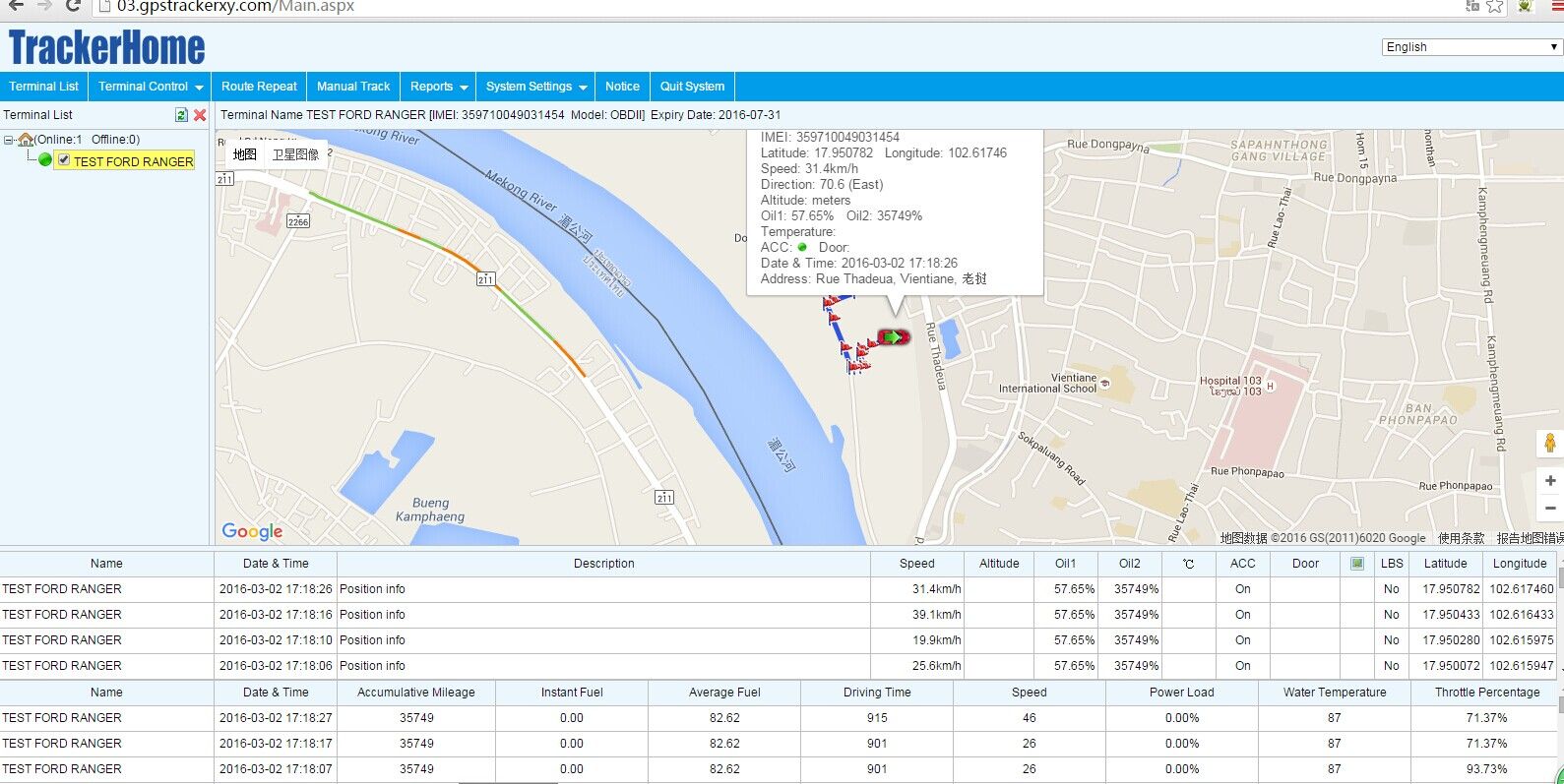Click the TrackerHome logo
The width and height of the screenshot is (1564, 784).
pyautogui.click(x=107, y=47)
